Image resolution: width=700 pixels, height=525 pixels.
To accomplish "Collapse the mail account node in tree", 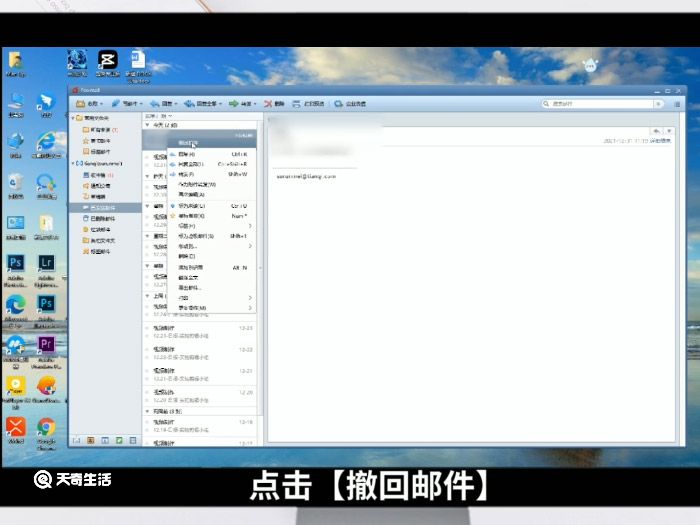I will 73,163.
